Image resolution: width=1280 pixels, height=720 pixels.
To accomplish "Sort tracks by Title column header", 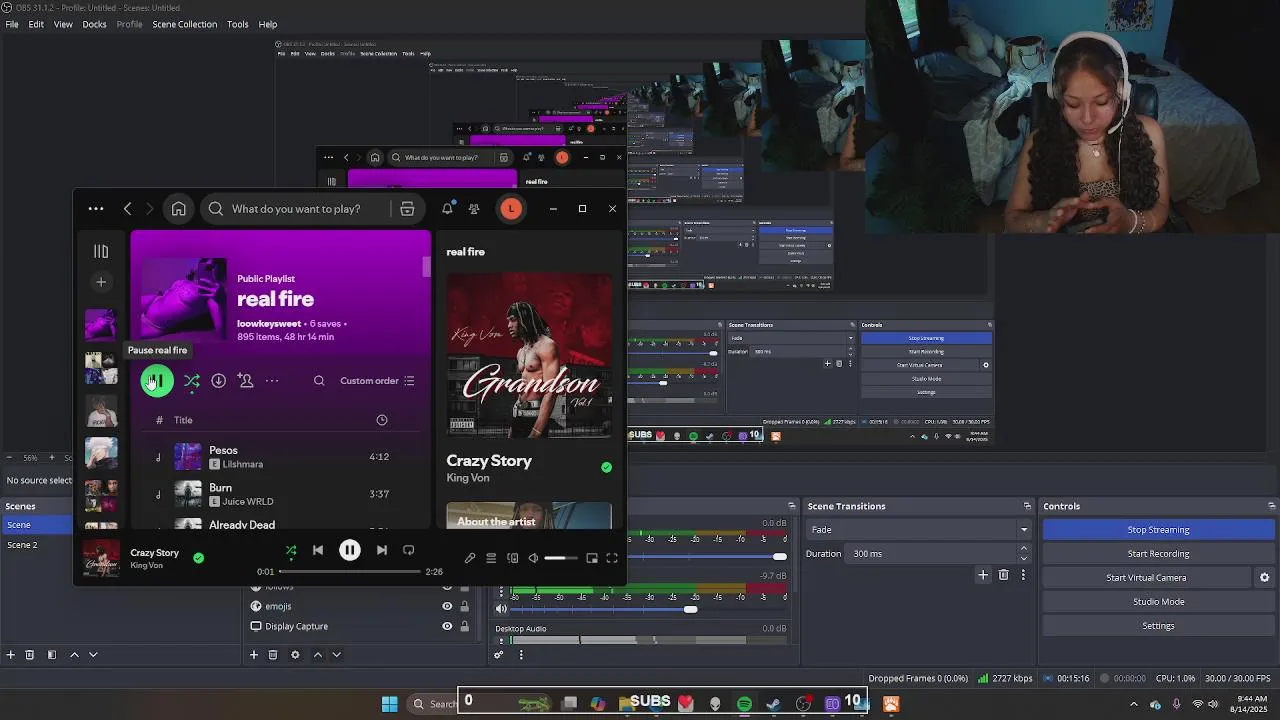I will 183,420.
